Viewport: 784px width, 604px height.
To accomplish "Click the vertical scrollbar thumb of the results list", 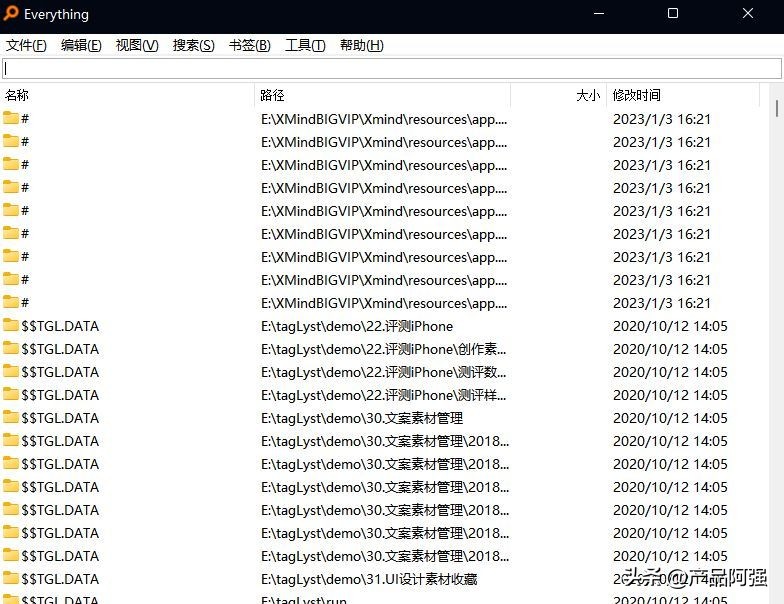I will click(776, 108).
